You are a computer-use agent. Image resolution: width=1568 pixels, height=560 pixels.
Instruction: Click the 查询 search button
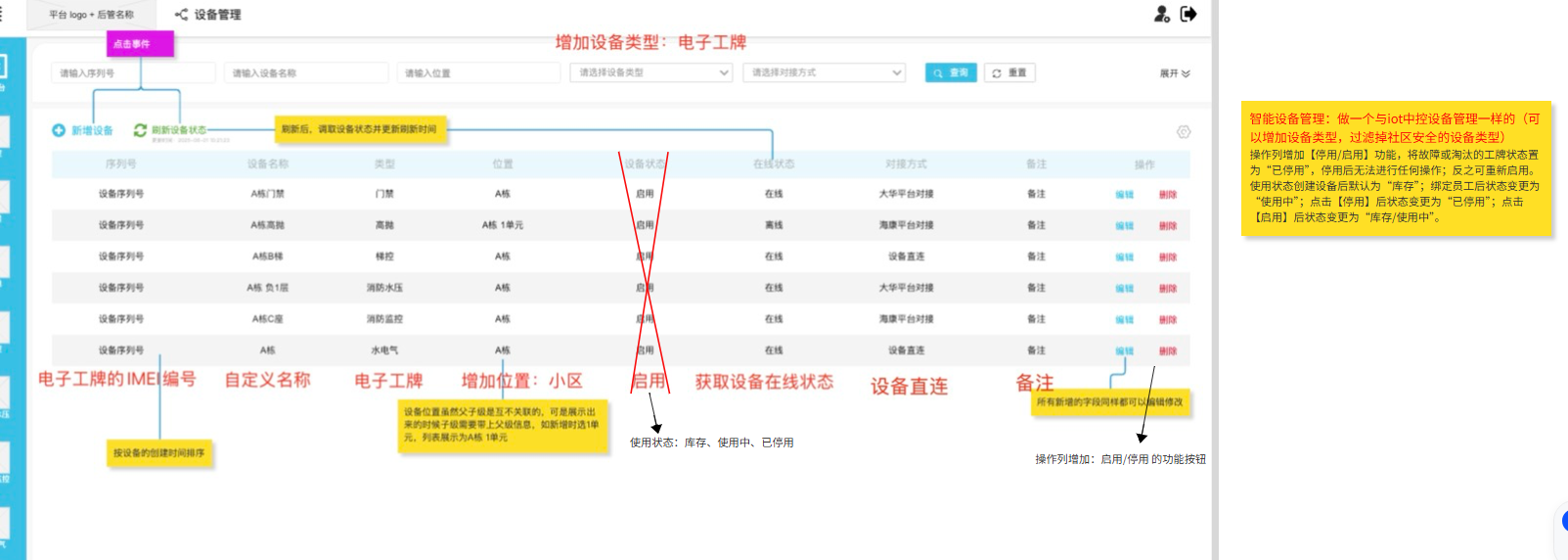(x=951, y=72)
